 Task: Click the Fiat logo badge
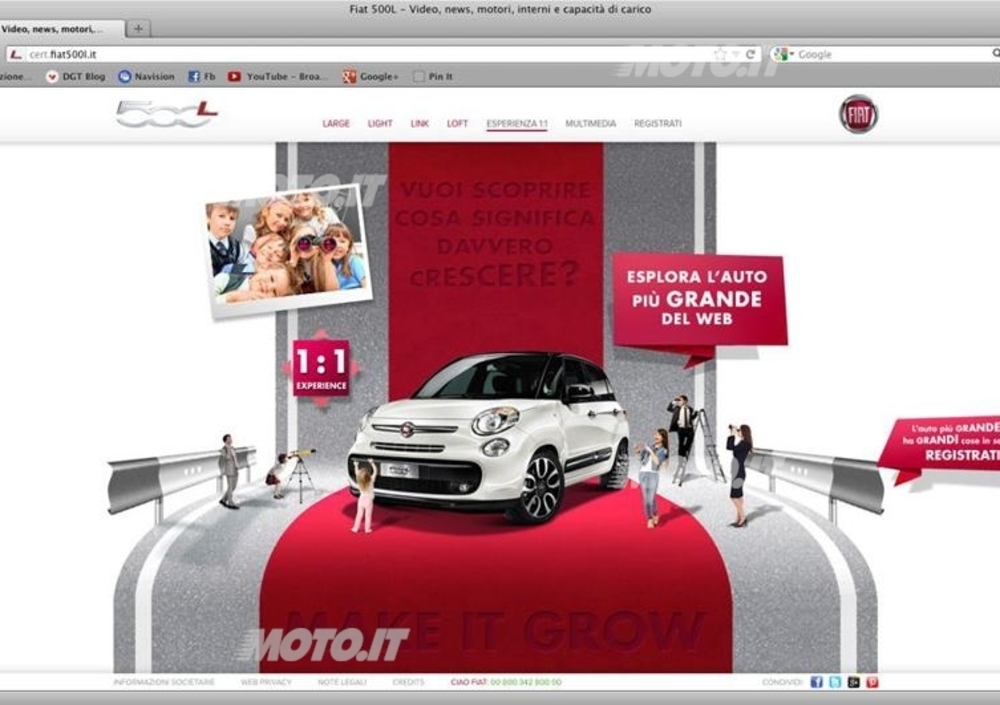click(858, 114)
